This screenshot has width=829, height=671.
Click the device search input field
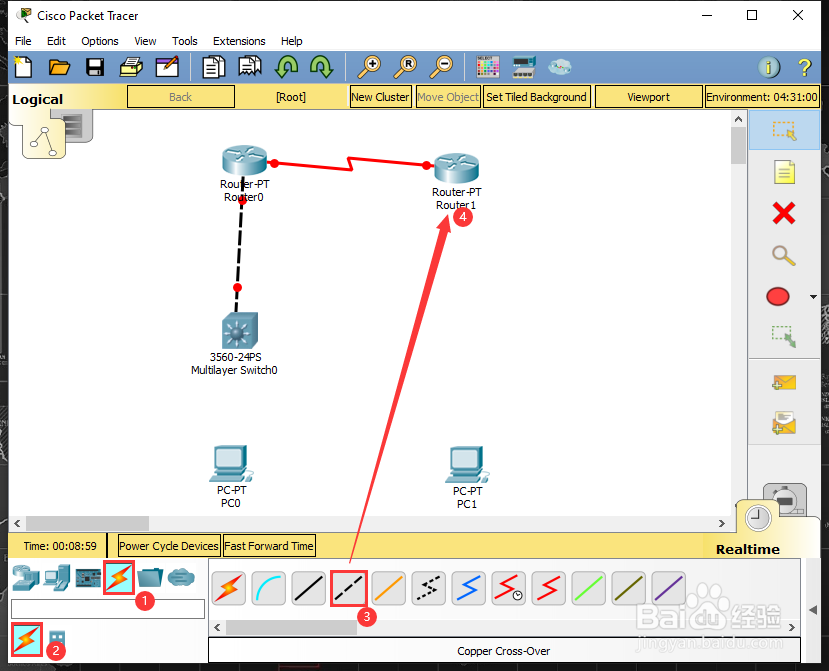[108, 609]
